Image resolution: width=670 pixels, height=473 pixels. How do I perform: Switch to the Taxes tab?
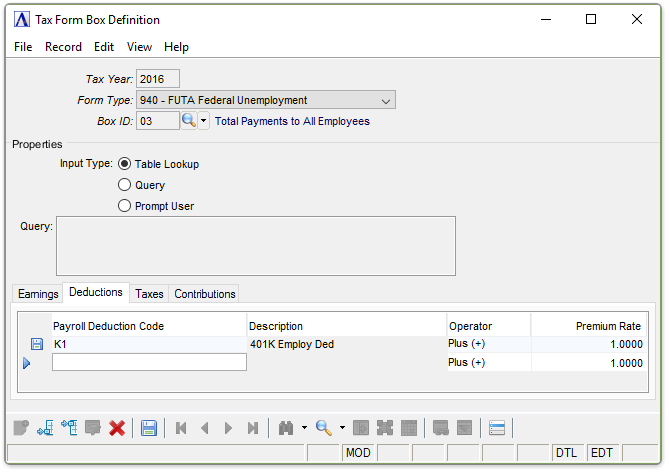click(x=149, y=294)
